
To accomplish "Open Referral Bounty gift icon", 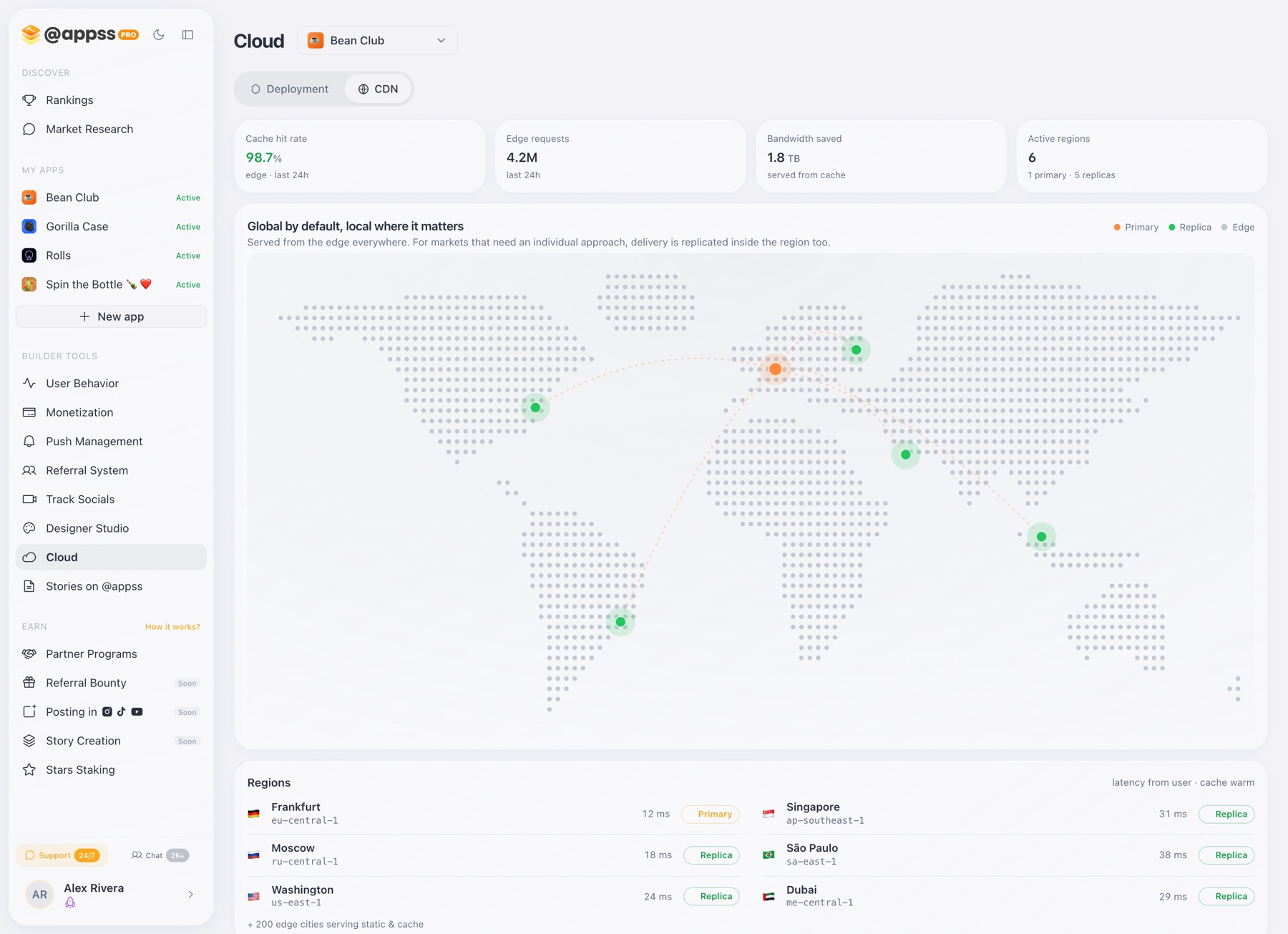I will pyautogui.click(x=29, y=683).
